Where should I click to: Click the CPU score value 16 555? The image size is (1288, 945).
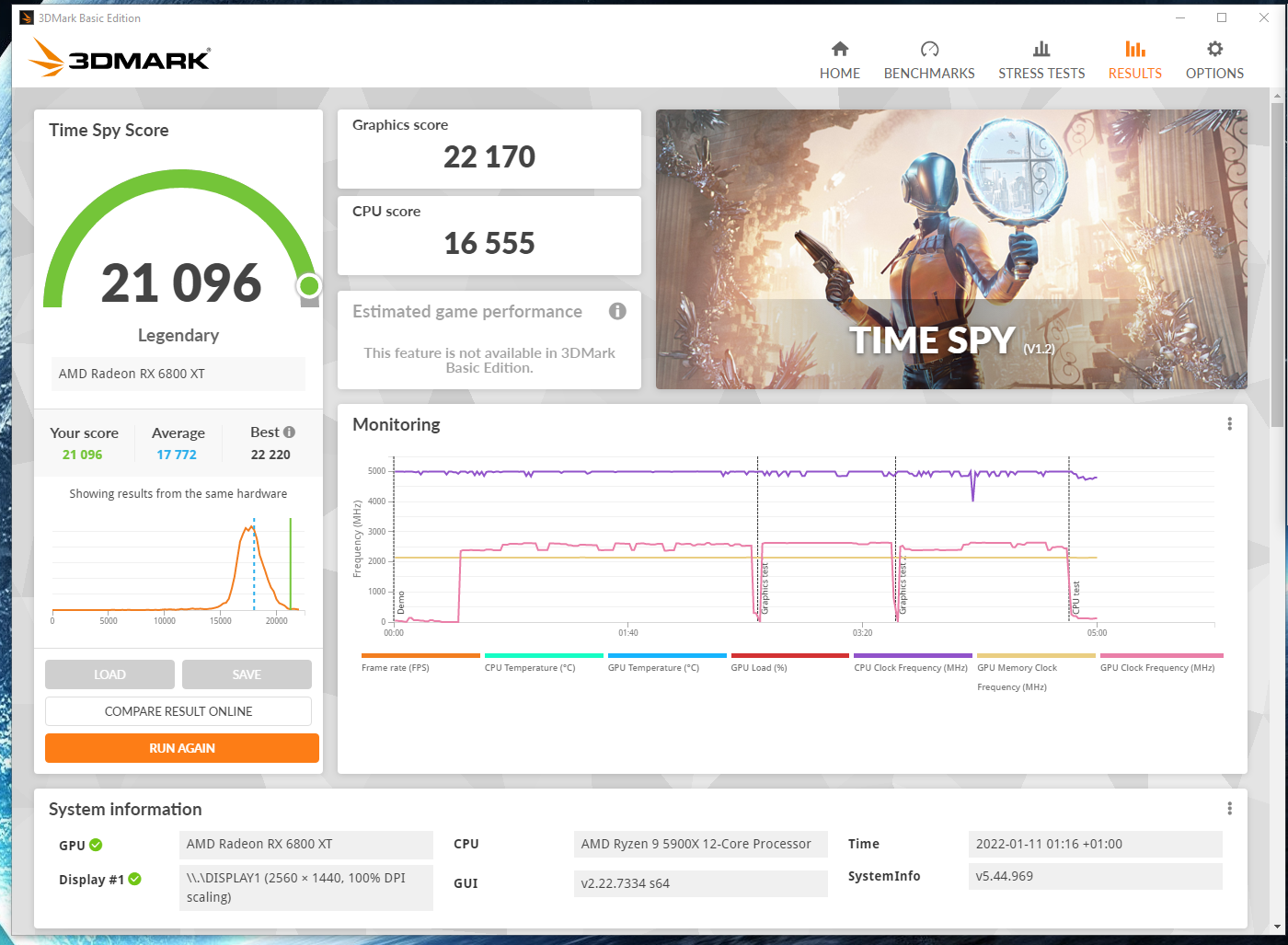pyautogui.click(x=489, y=244)
